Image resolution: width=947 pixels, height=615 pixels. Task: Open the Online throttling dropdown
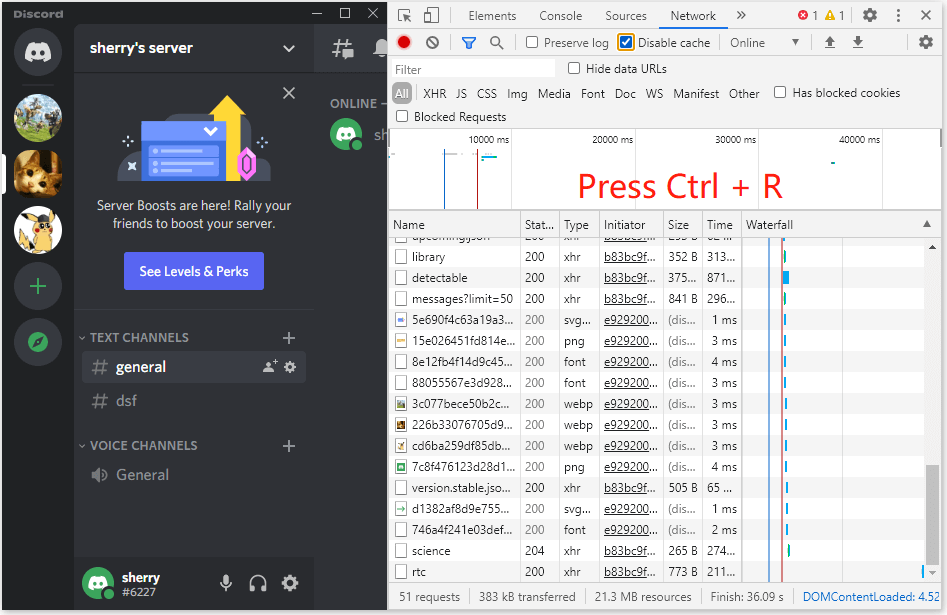point(764,42)
